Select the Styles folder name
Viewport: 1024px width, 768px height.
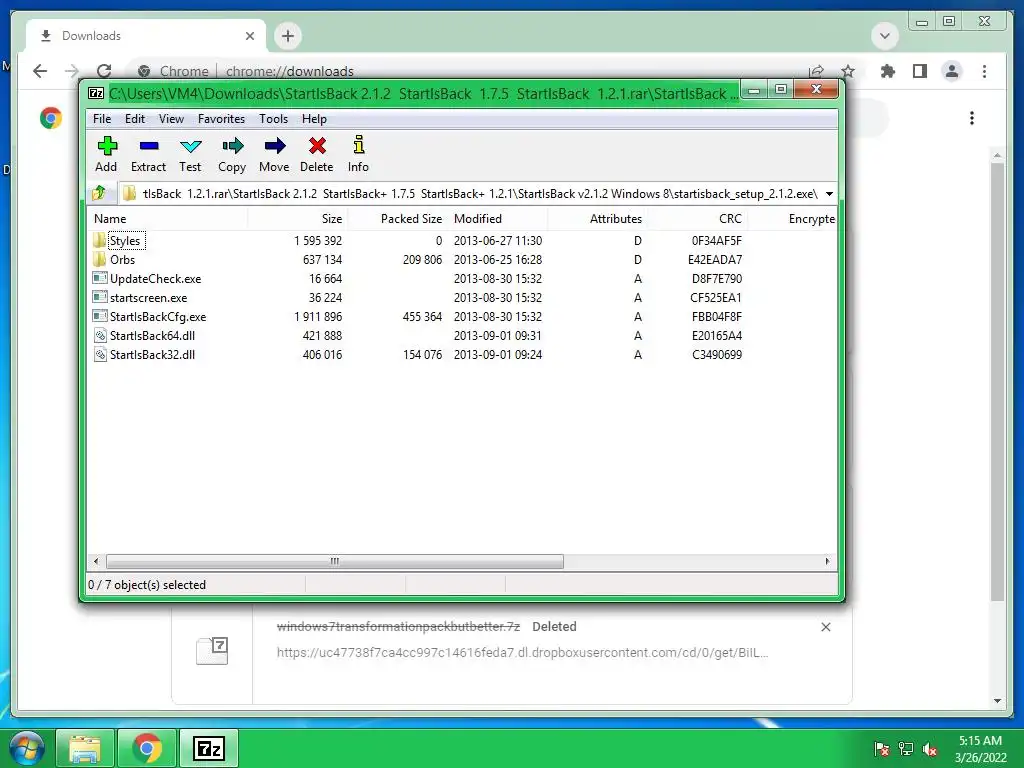(125, 240)
